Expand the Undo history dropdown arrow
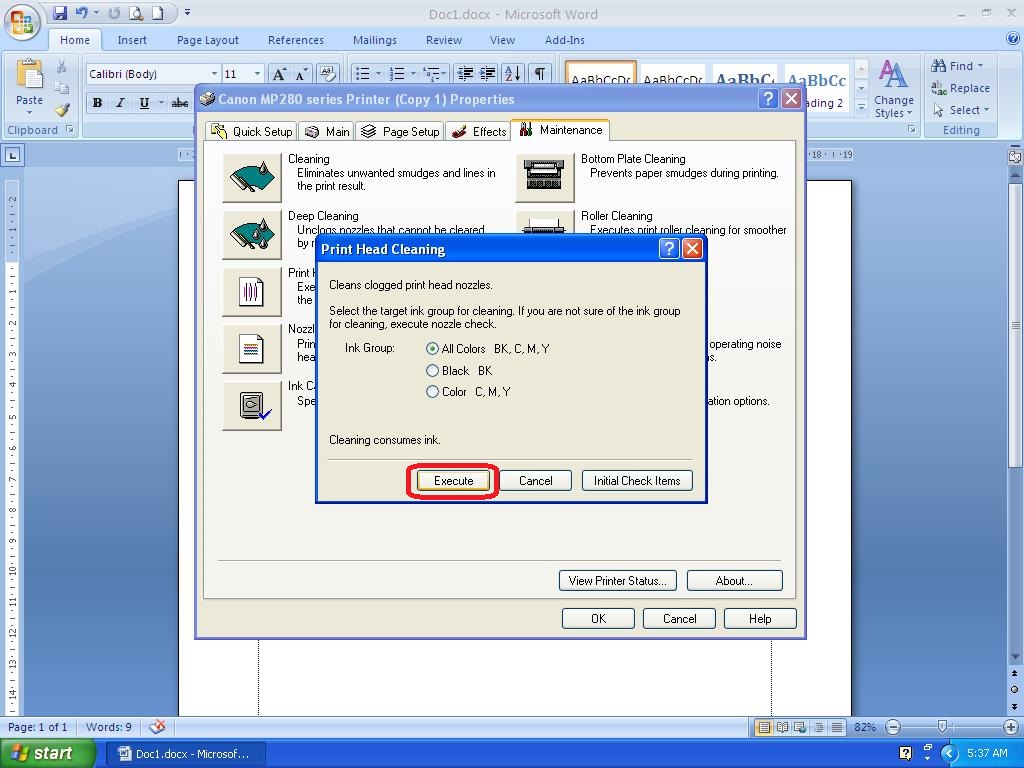 96,12
